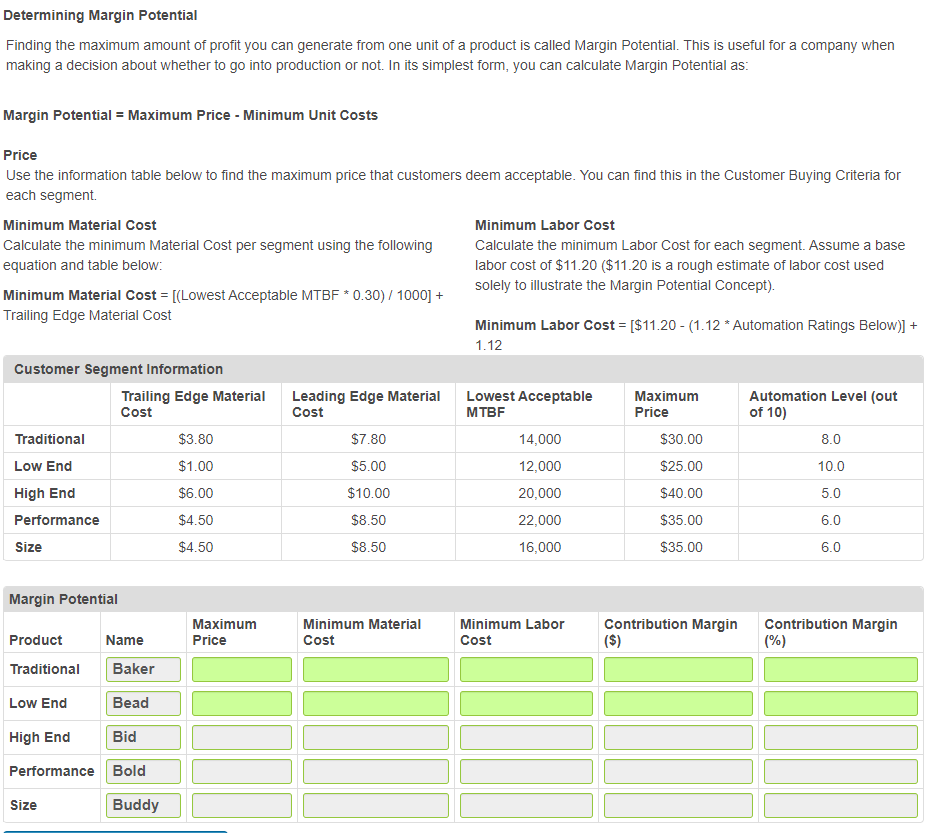Click Contribution Margin ($) field for Performance

678,771
